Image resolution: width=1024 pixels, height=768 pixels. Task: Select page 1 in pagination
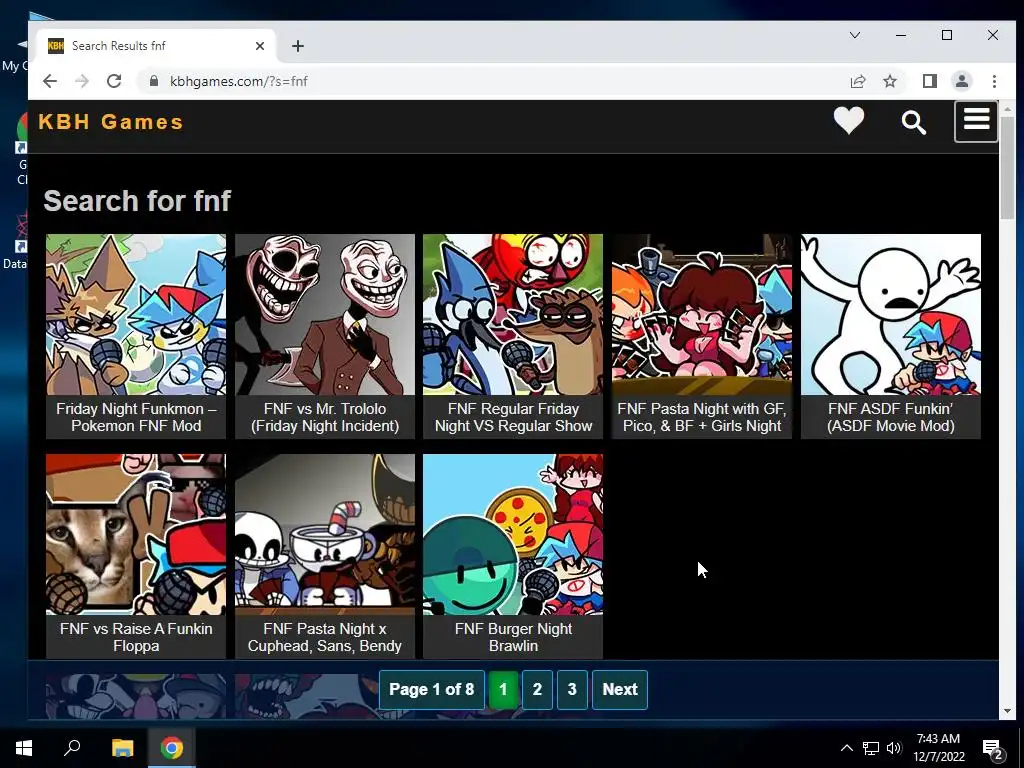503,690
